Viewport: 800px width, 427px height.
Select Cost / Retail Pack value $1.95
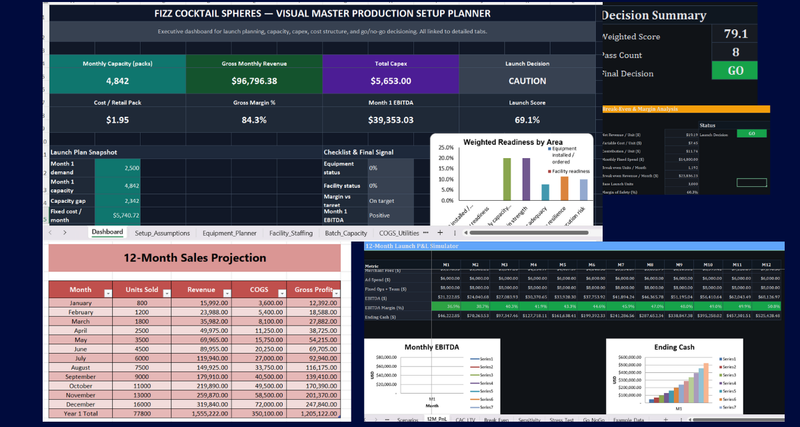point(117,120)
